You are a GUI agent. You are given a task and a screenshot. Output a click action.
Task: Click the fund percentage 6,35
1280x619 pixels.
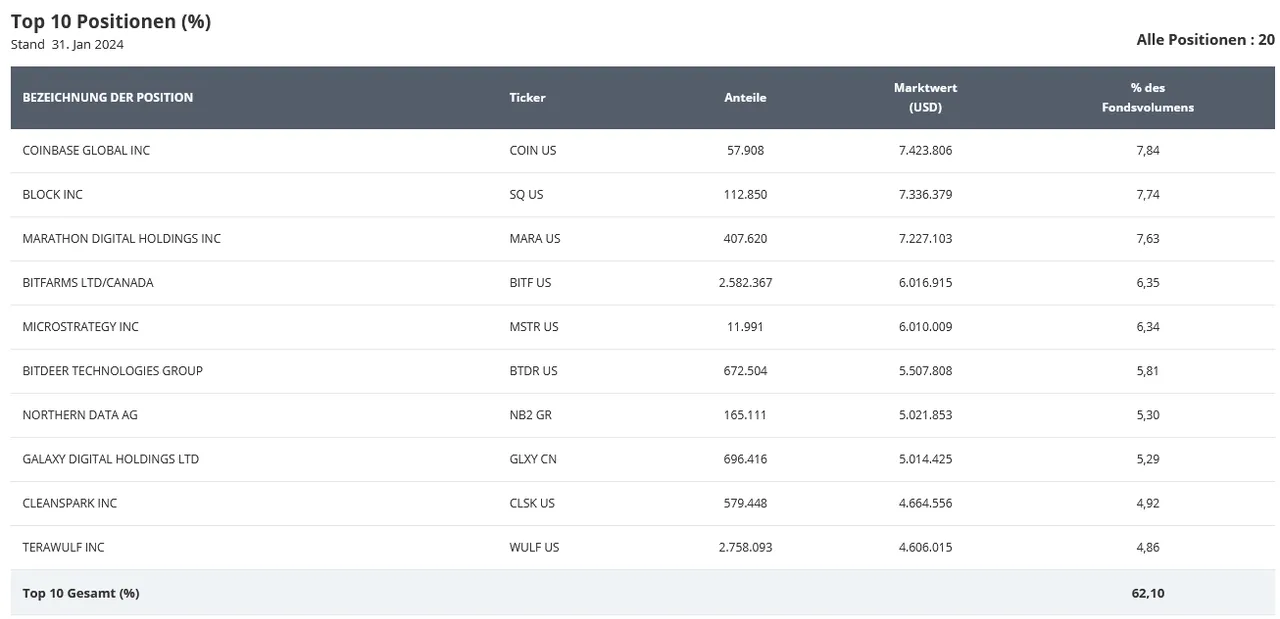[1148, 282]
